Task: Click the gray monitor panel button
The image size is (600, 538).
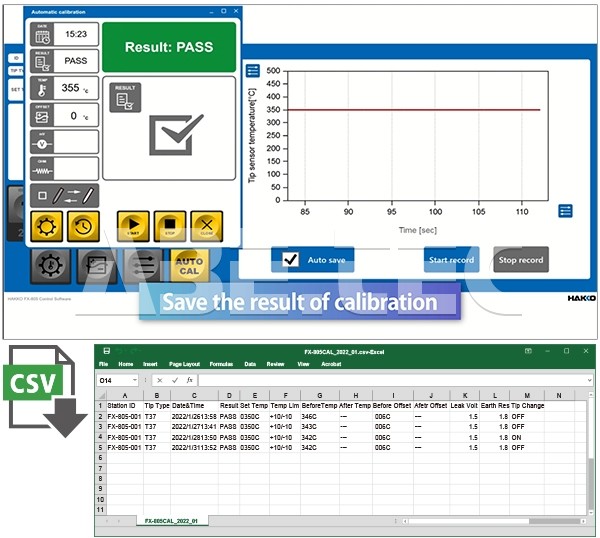Action: 97,265
